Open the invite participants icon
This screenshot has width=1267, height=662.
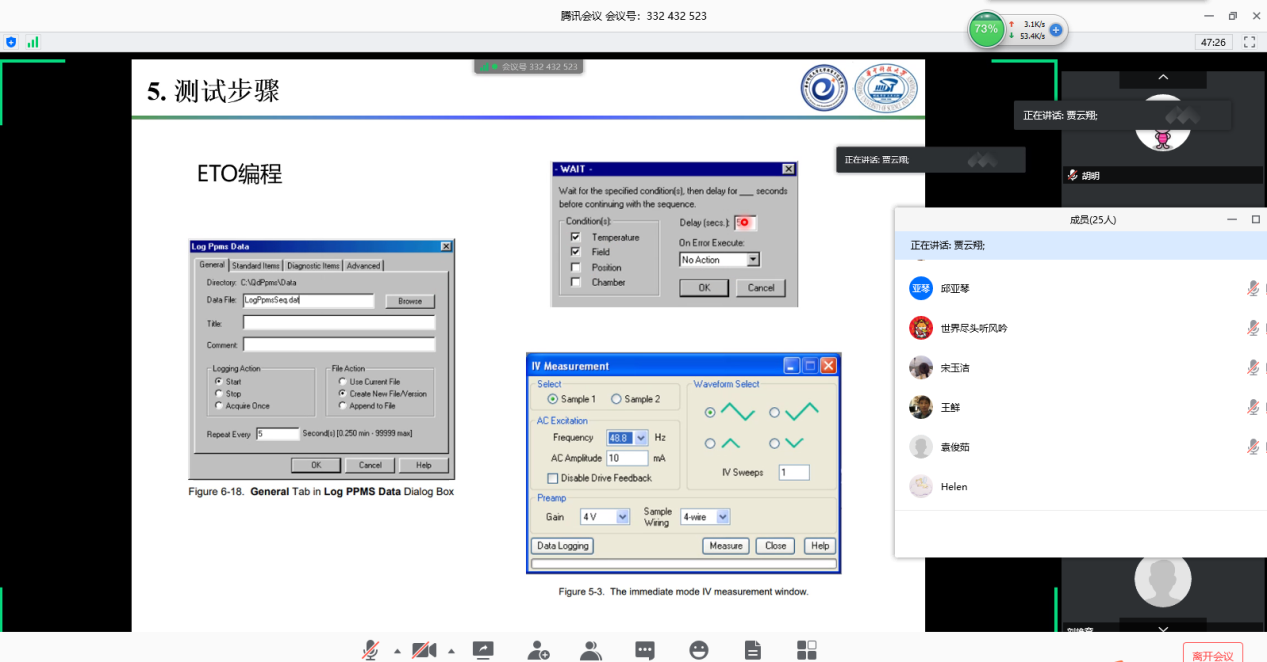click(x=538, y=650)
